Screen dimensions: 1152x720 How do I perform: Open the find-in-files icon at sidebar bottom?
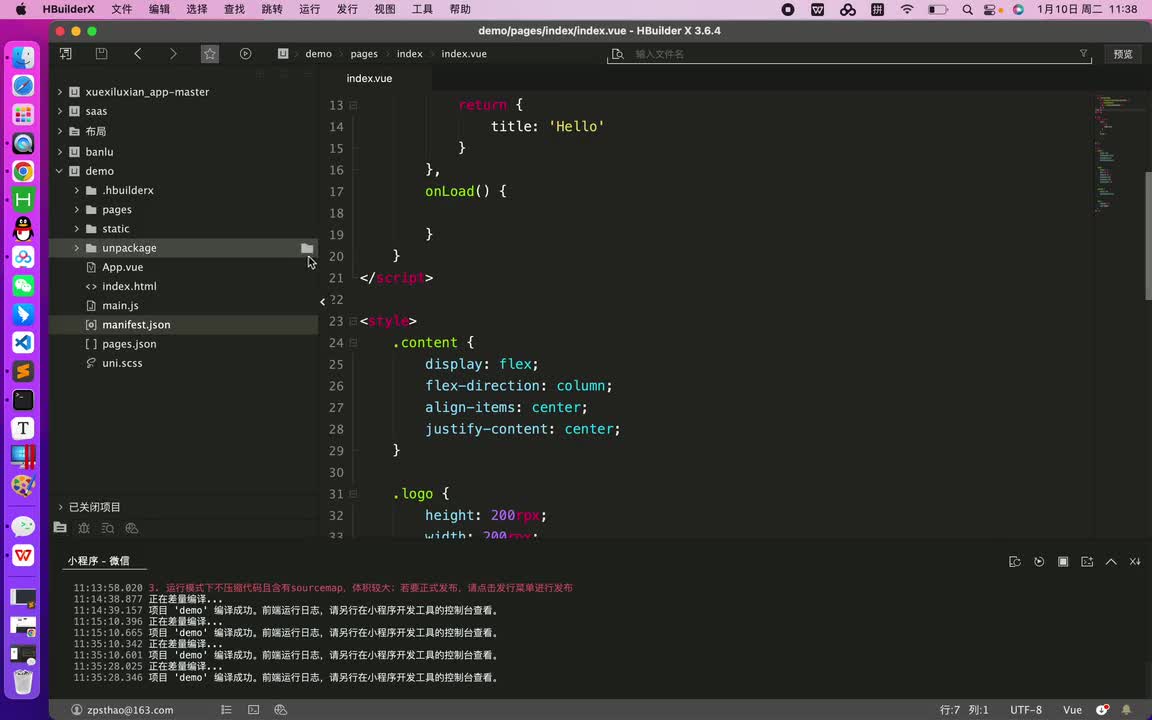click(108, 528)
